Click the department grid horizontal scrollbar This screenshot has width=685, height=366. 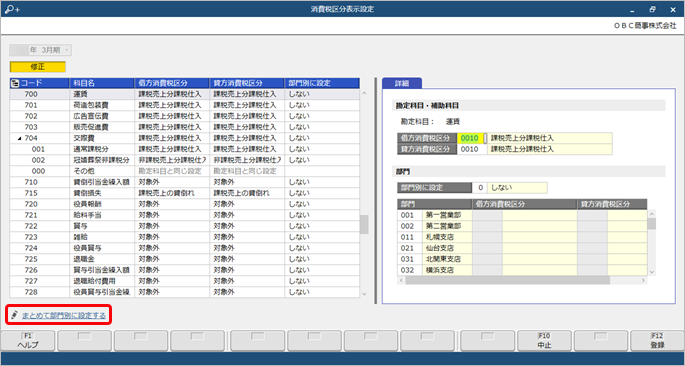[507, 280]
